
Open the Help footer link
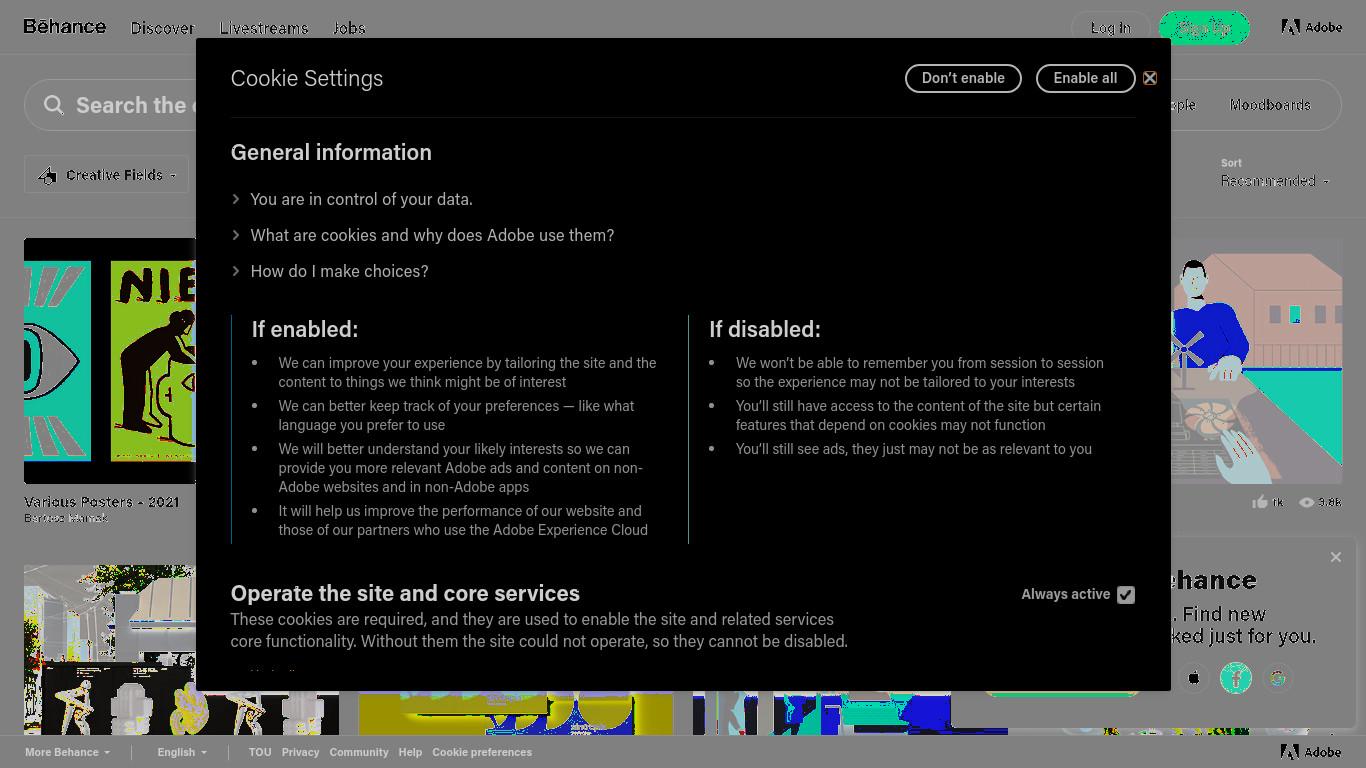tap(410, 752)
